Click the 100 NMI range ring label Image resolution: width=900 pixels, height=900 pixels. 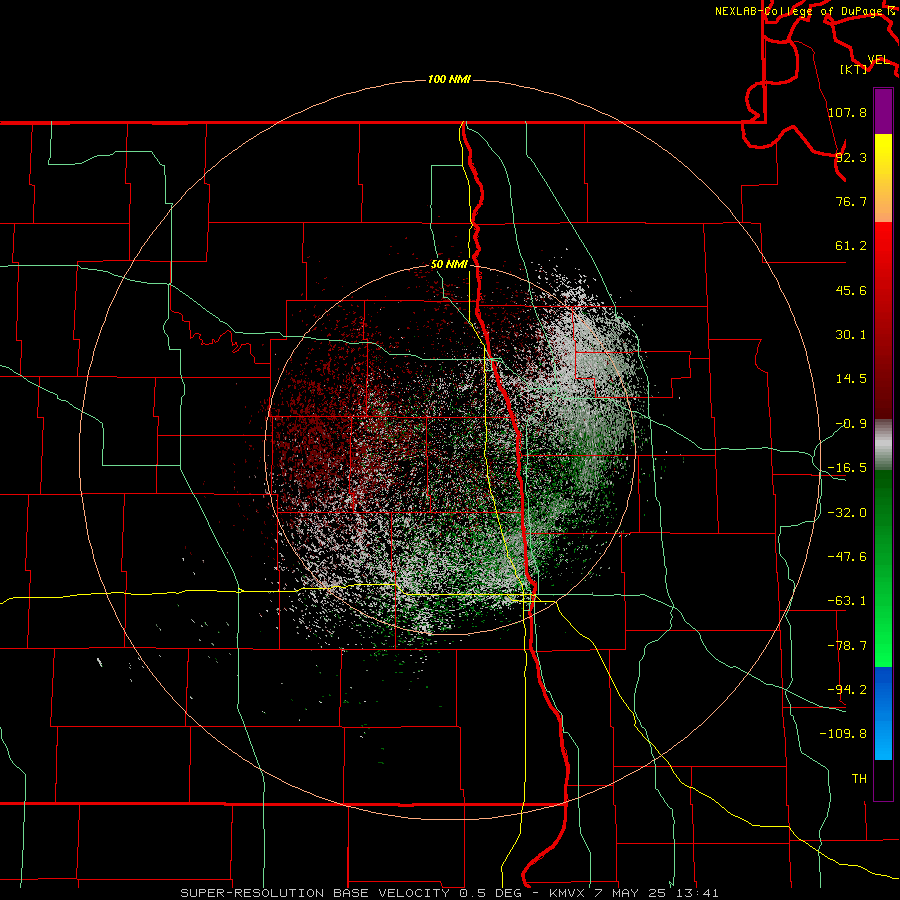click(449, 79)
